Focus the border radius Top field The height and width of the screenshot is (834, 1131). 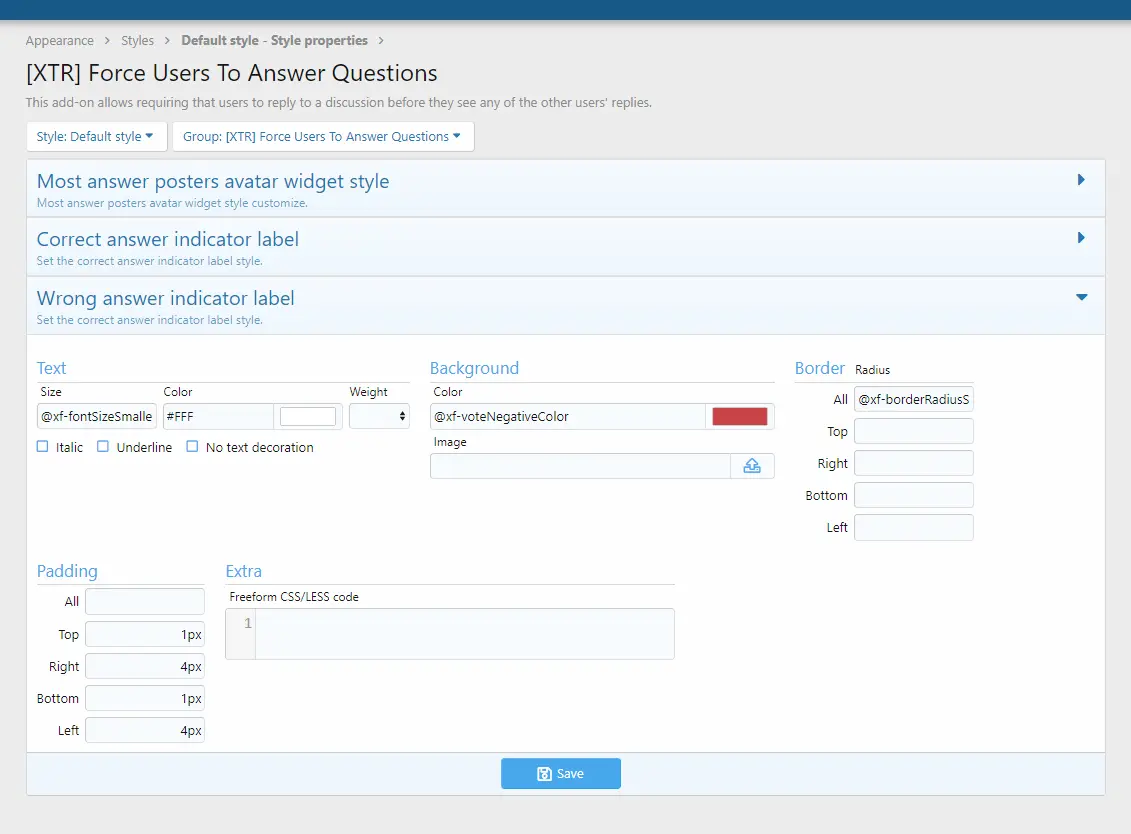point(914,431)
